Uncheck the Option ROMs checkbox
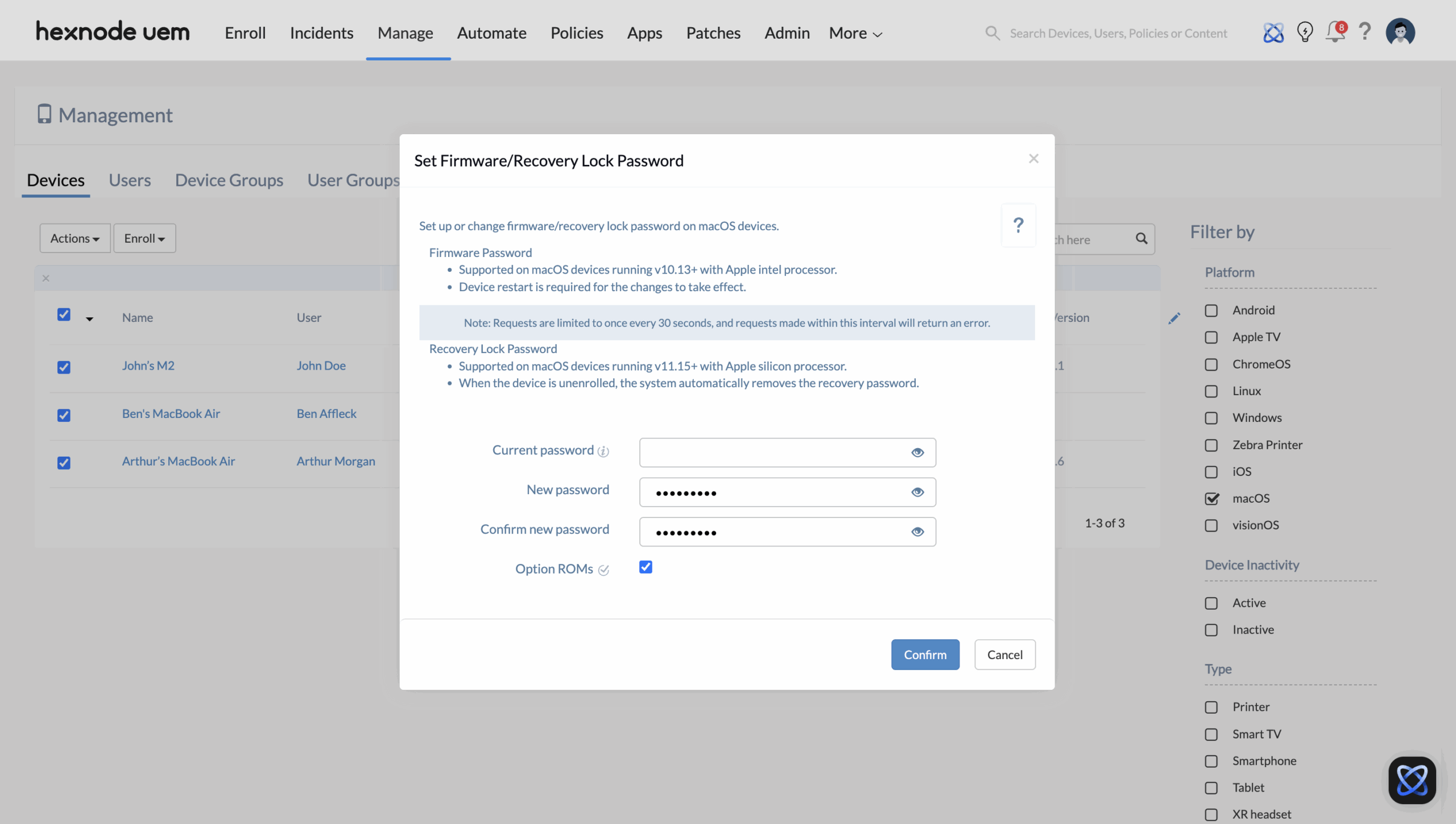The image size is (1456, 824). click(x=646, y=567)
